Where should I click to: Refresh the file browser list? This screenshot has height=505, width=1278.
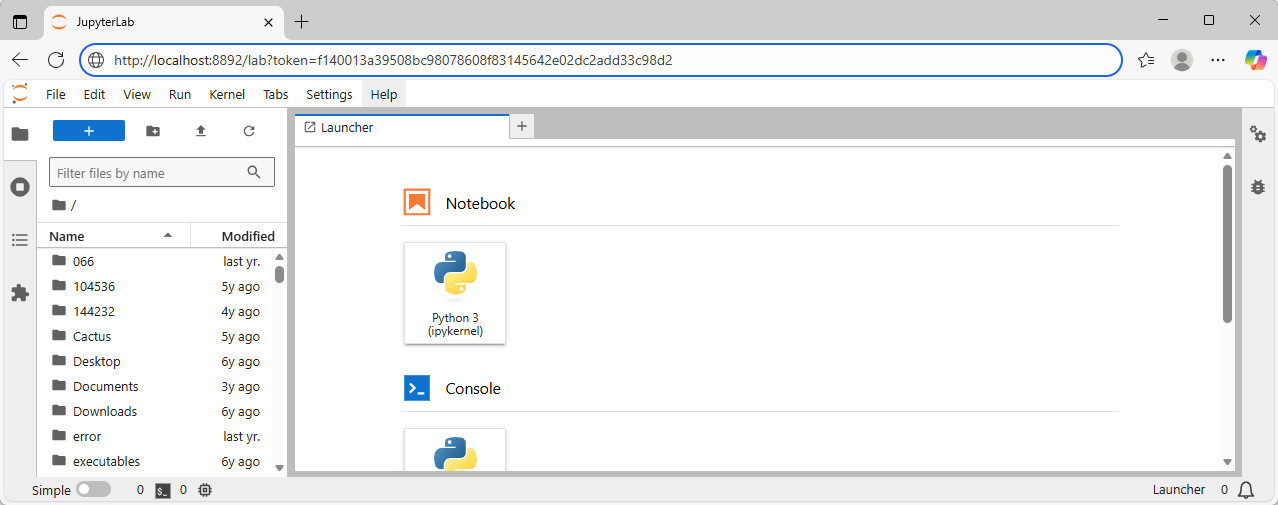(249, 131)
